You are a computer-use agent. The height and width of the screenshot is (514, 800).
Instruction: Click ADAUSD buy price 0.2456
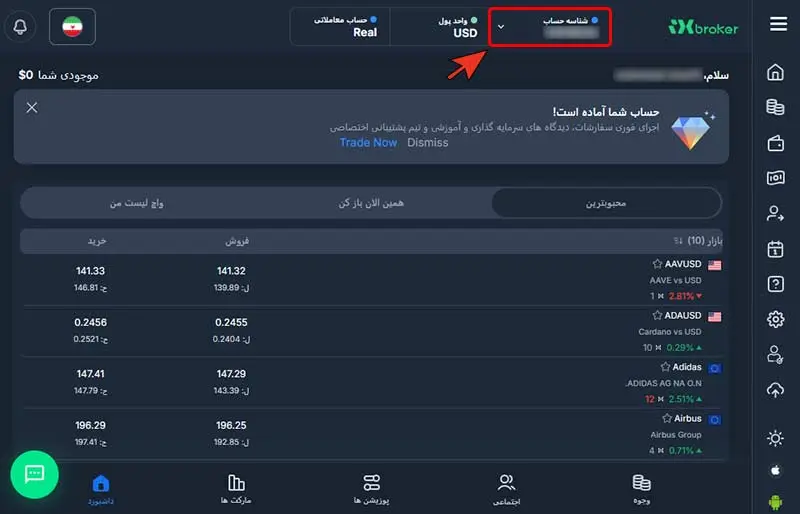(90, 323)
